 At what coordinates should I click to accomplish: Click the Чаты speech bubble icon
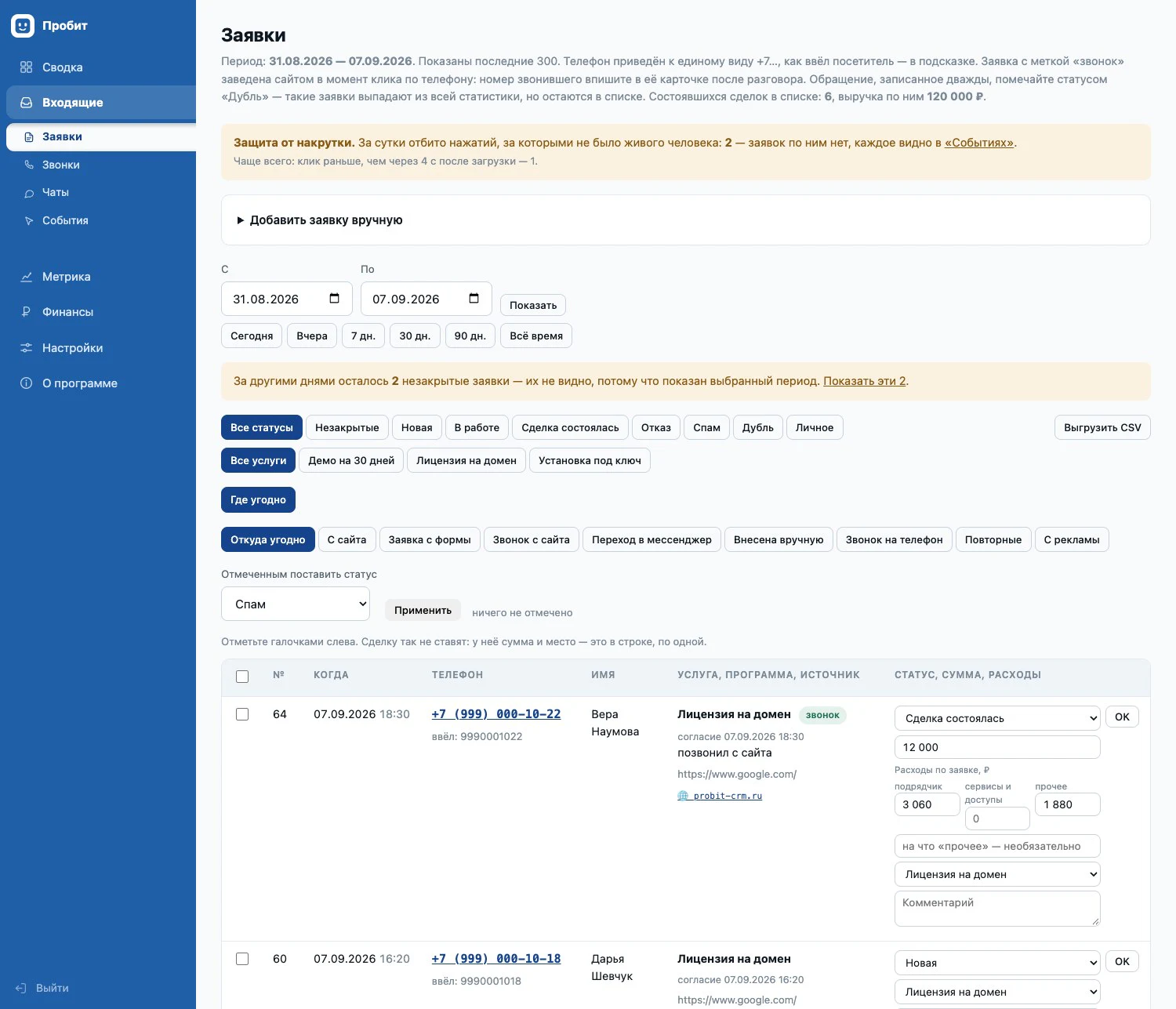tap(29, 193)
